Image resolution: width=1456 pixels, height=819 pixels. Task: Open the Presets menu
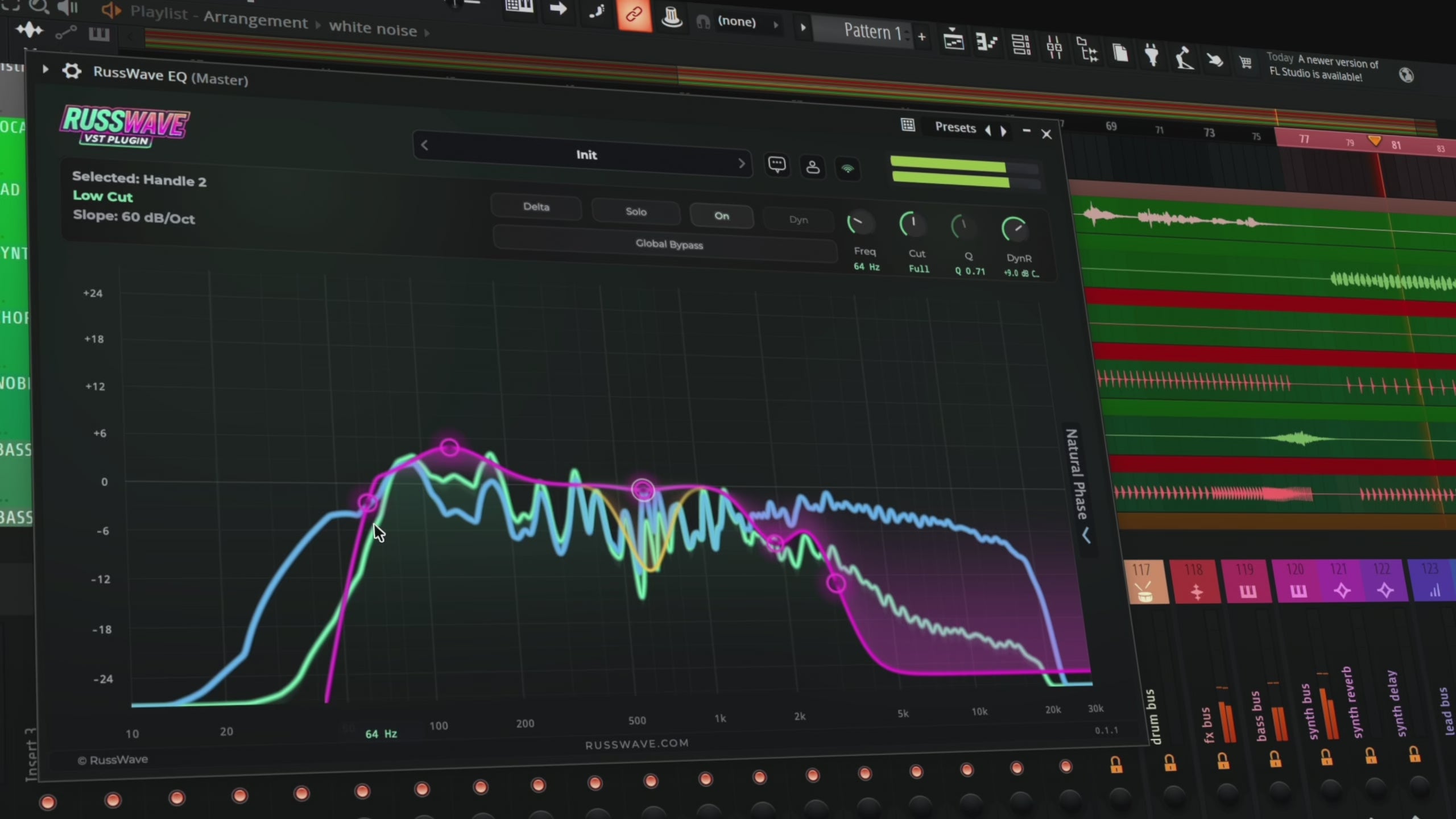[955, 127]
